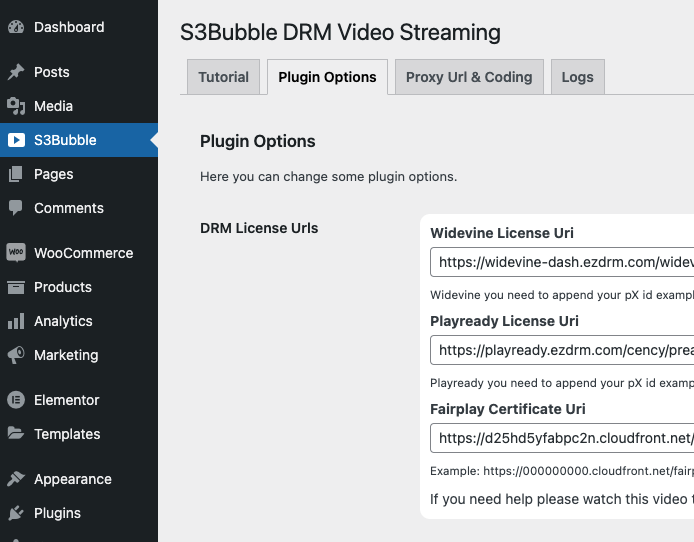Click "If you need help please watch" text
The height and width of the screenshot is (542, 694).
point(562,499)
